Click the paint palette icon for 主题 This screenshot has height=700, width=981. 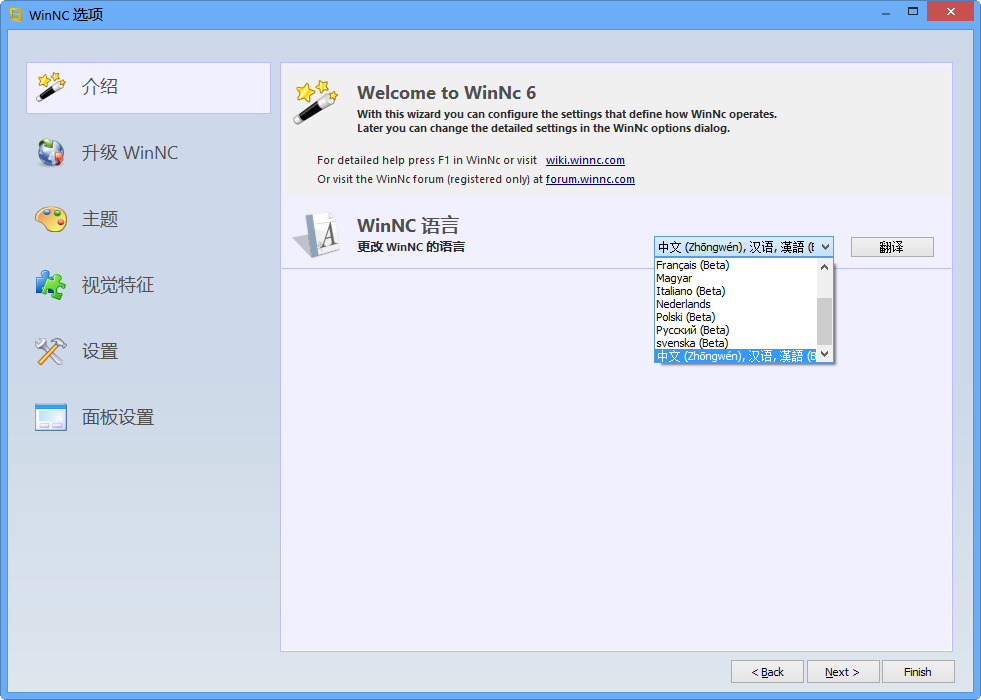(x=51, y=219)
